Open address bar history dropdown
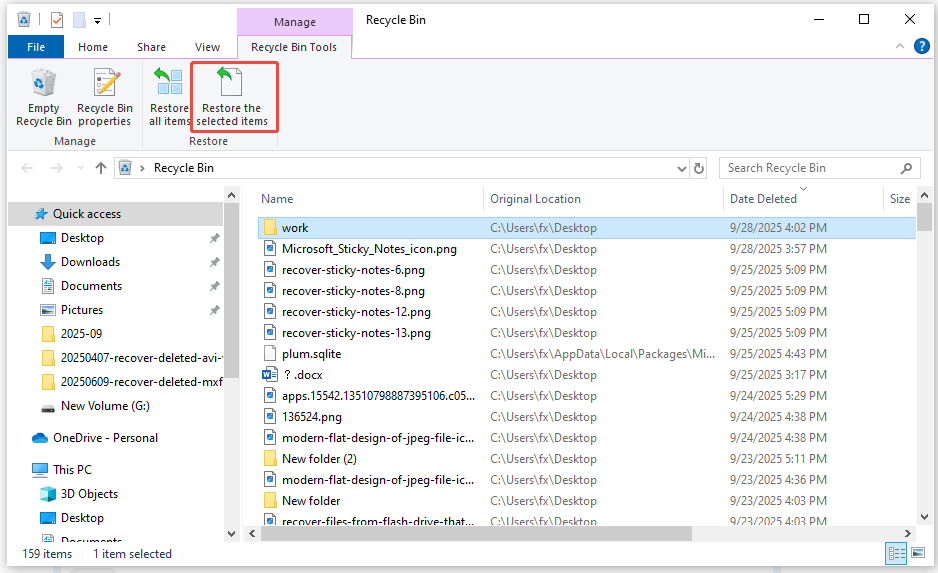 coord(681,169)
